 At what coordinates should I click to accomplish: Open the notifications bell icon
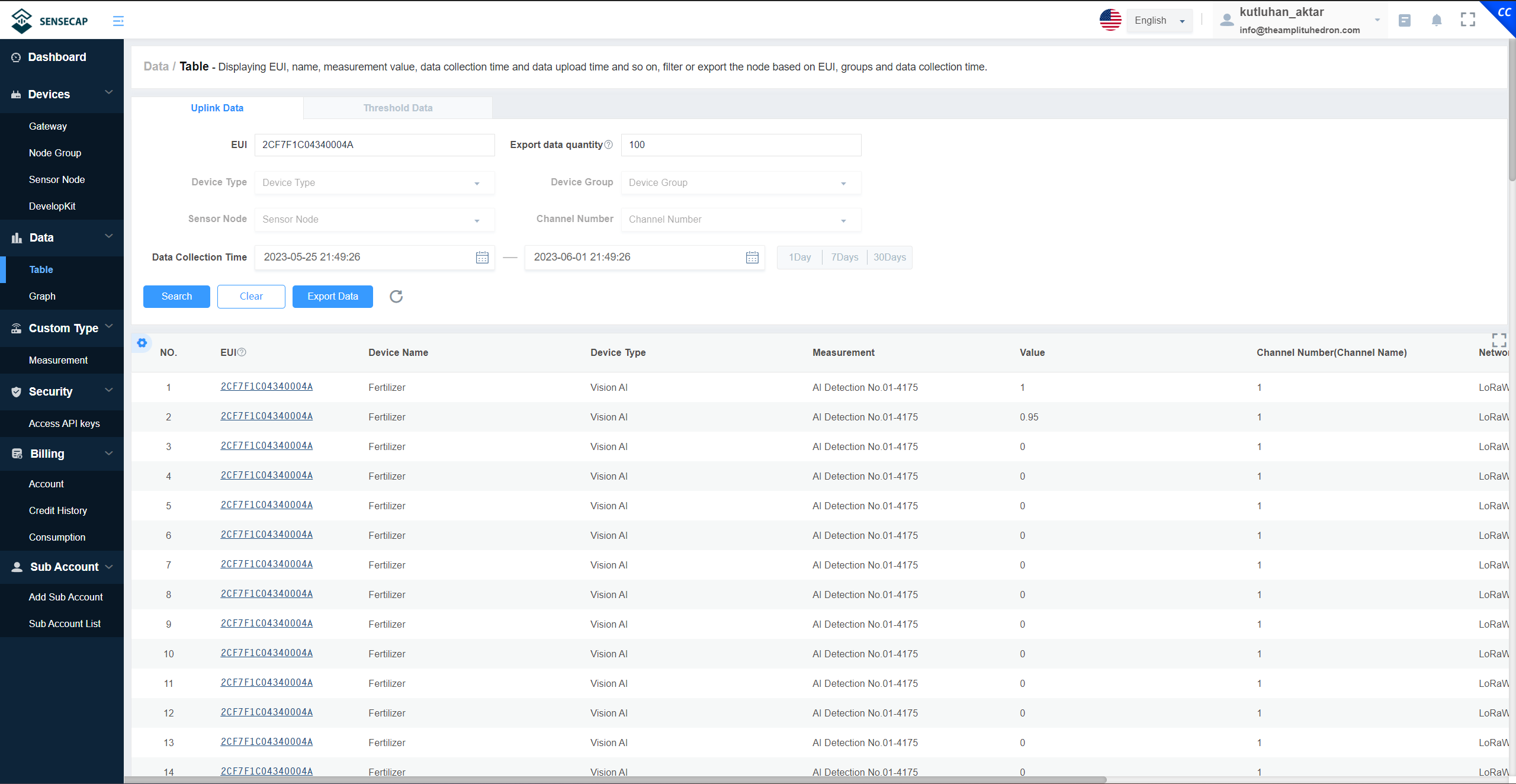1436,21
